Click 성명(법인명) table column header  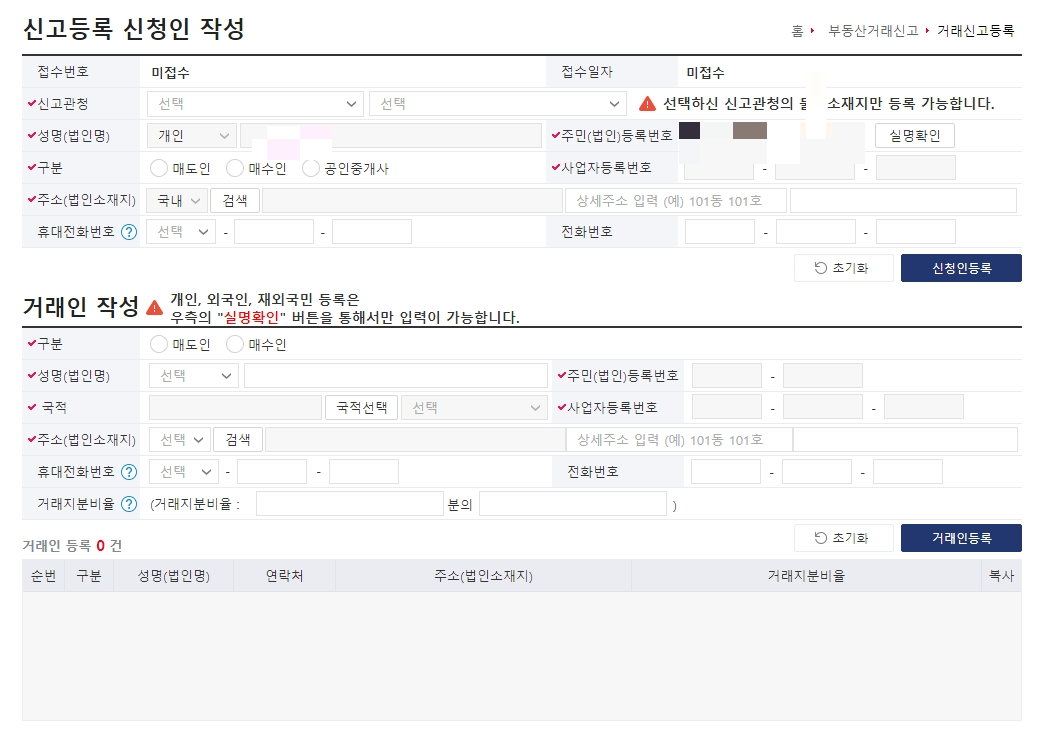173,576
